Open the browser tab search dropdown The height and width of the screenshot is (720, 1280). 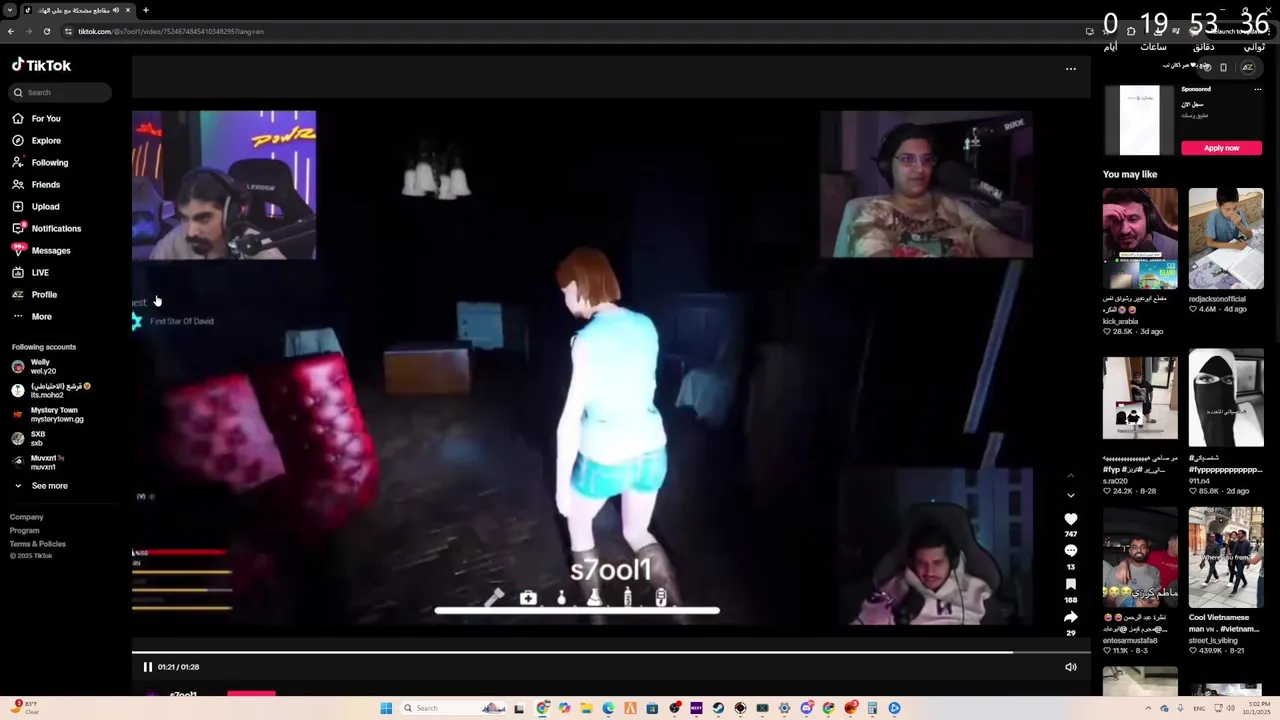tap(8, 10)
